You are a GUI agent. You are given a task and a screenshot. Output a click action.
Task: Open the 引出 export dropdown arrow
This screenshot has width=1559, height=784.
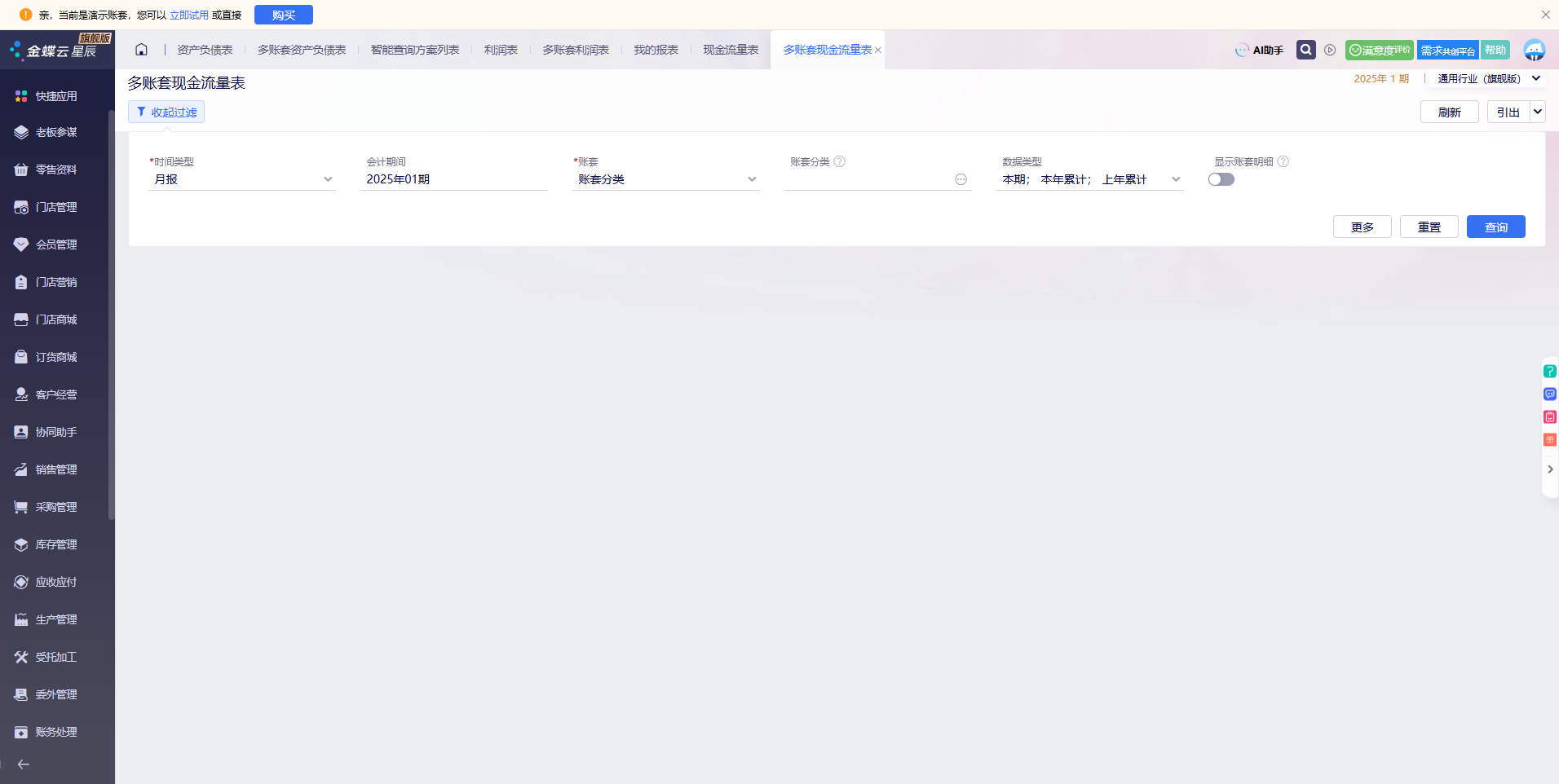click(x=1537, y=112)
